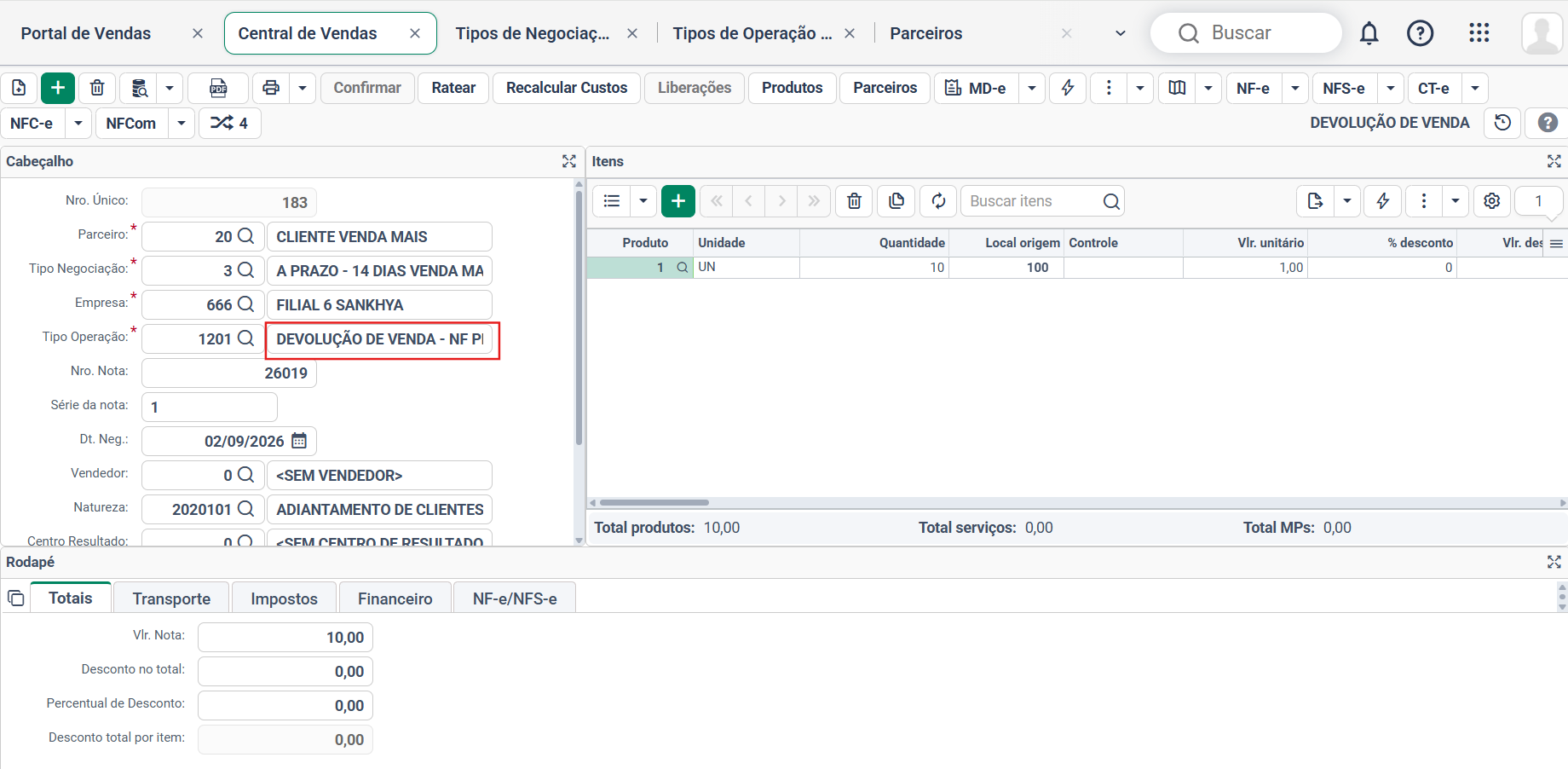
Task: Click the PDF export icon
Action: pos(218,88)
